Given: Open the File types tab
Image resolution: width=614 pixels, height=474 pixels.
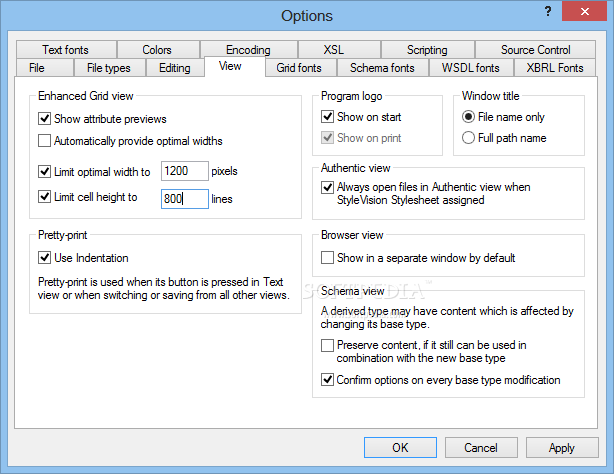Looking at the screenshot, I should pos(110,68).
